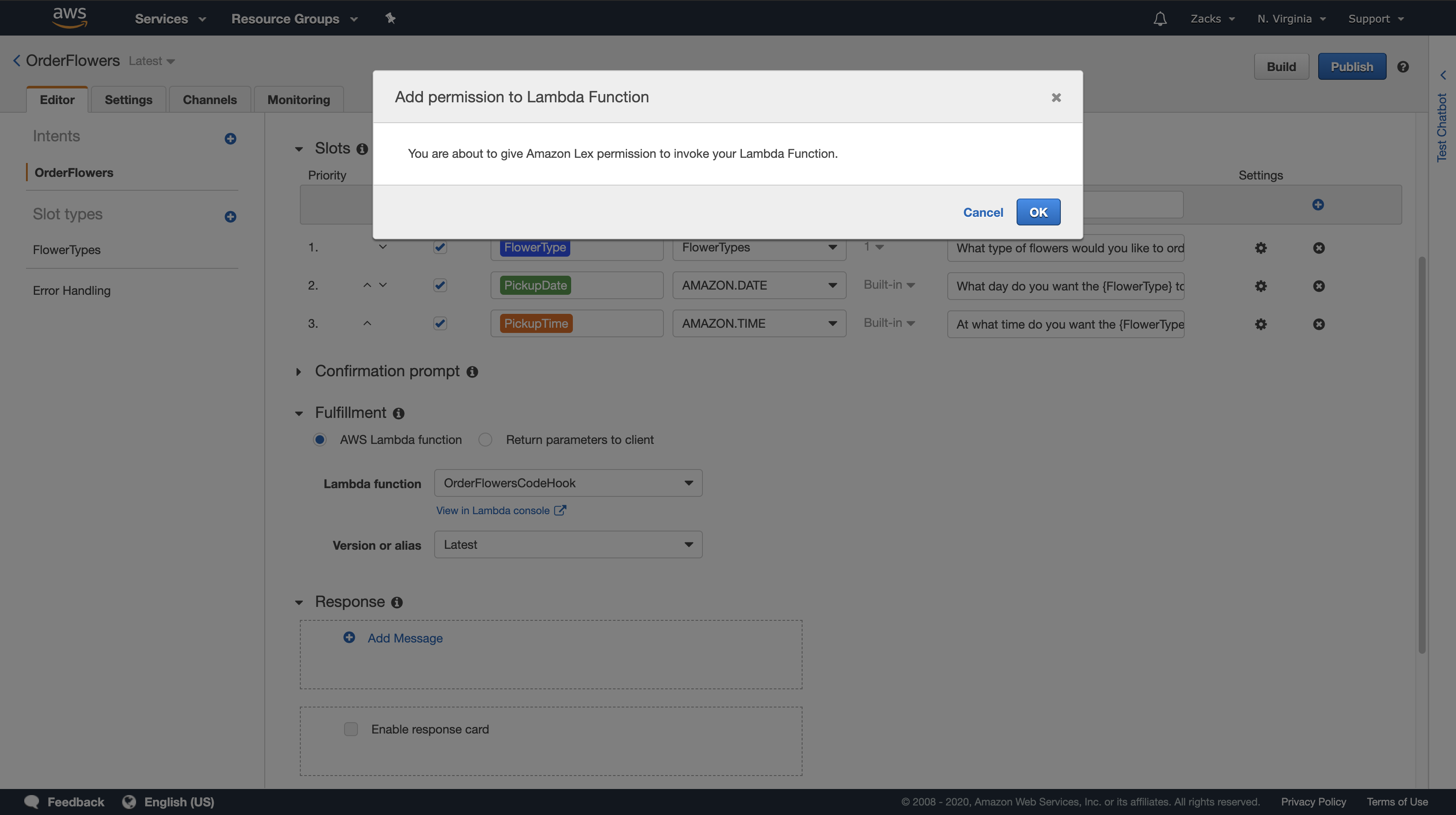Open Version or alias dropdown

pos(568,544)
